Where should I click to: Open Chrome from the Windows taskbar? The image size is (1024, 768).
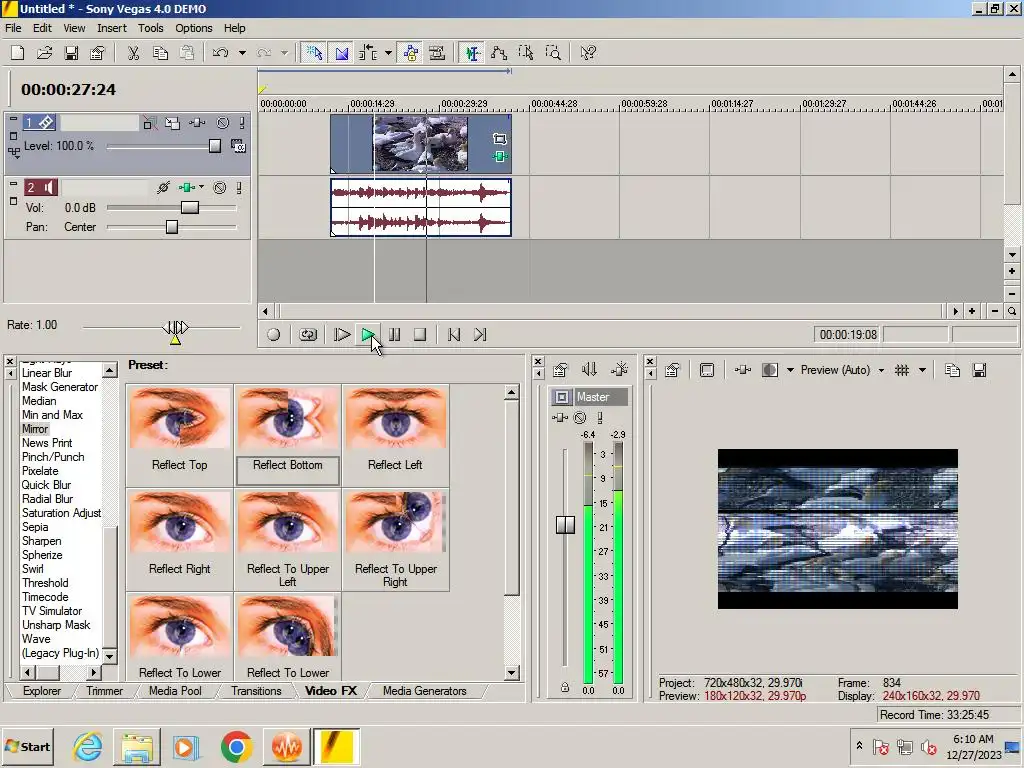(236, 746)
